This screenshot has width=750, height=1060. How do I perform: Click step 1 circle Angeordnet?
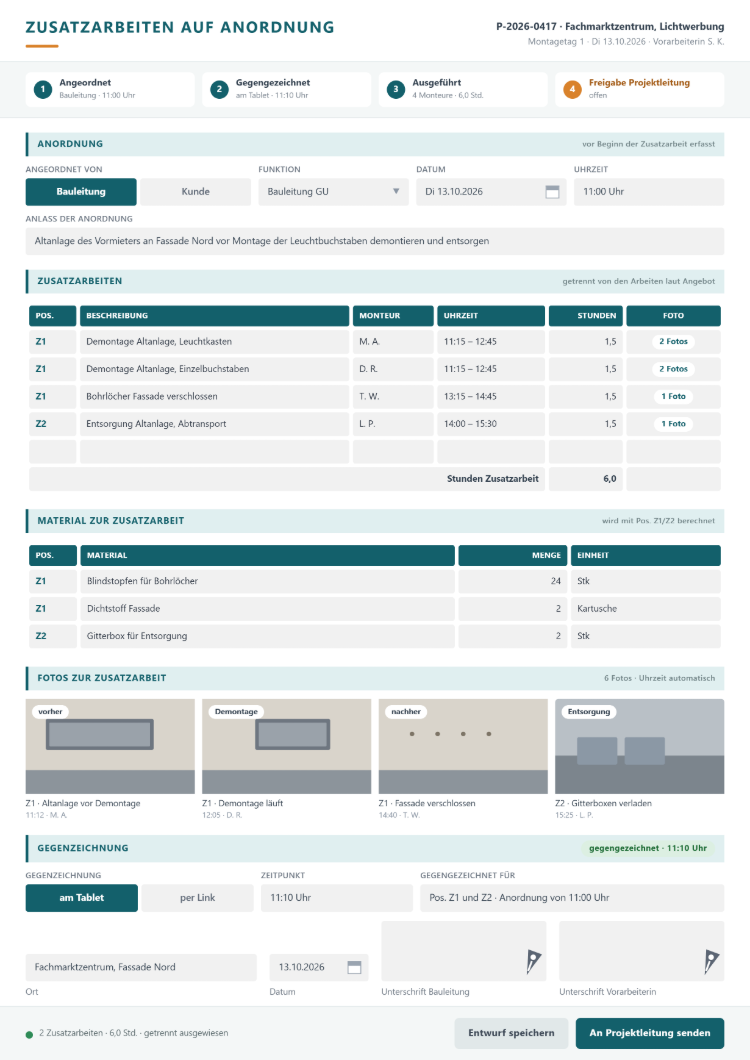(x=43, y=89)
